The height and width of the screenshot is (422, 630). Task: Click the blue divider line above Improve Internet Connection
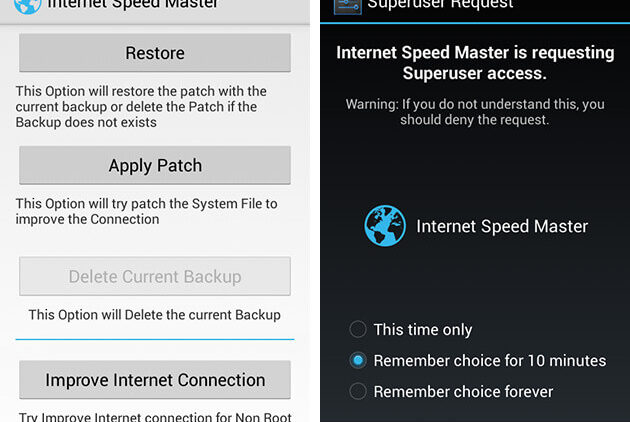[155, 339]
